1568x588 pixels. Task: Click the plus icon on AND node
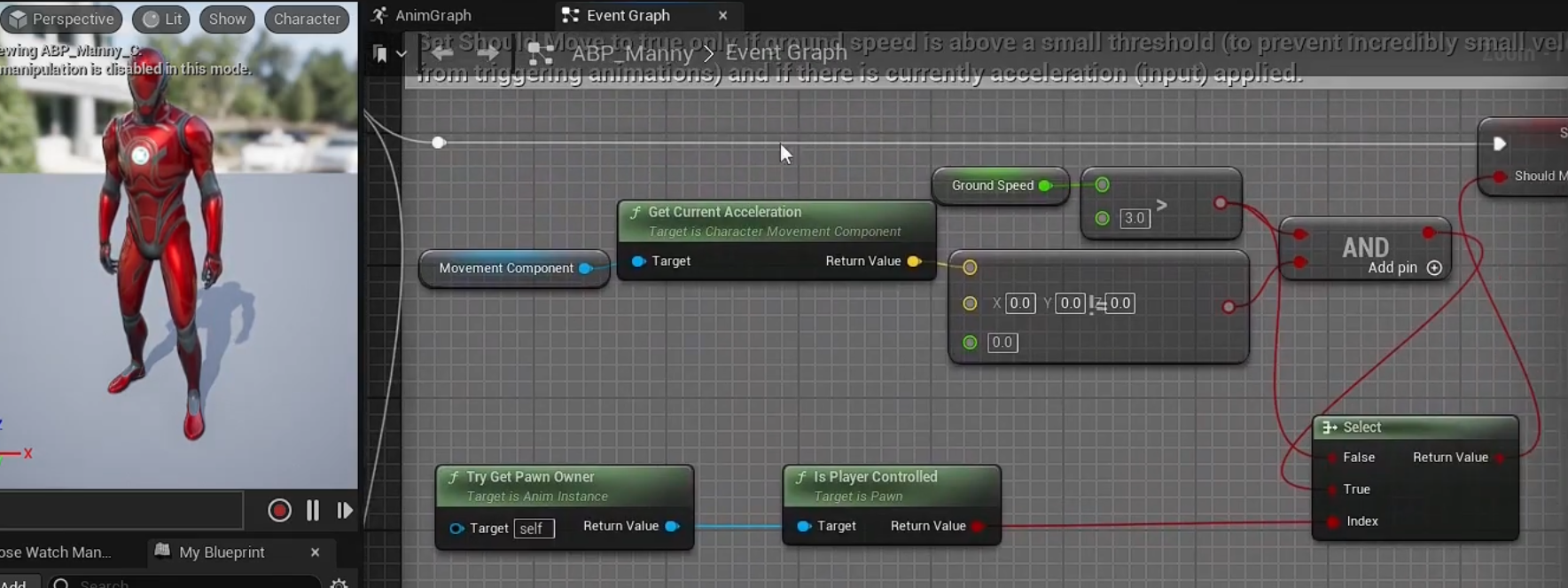1434,268
